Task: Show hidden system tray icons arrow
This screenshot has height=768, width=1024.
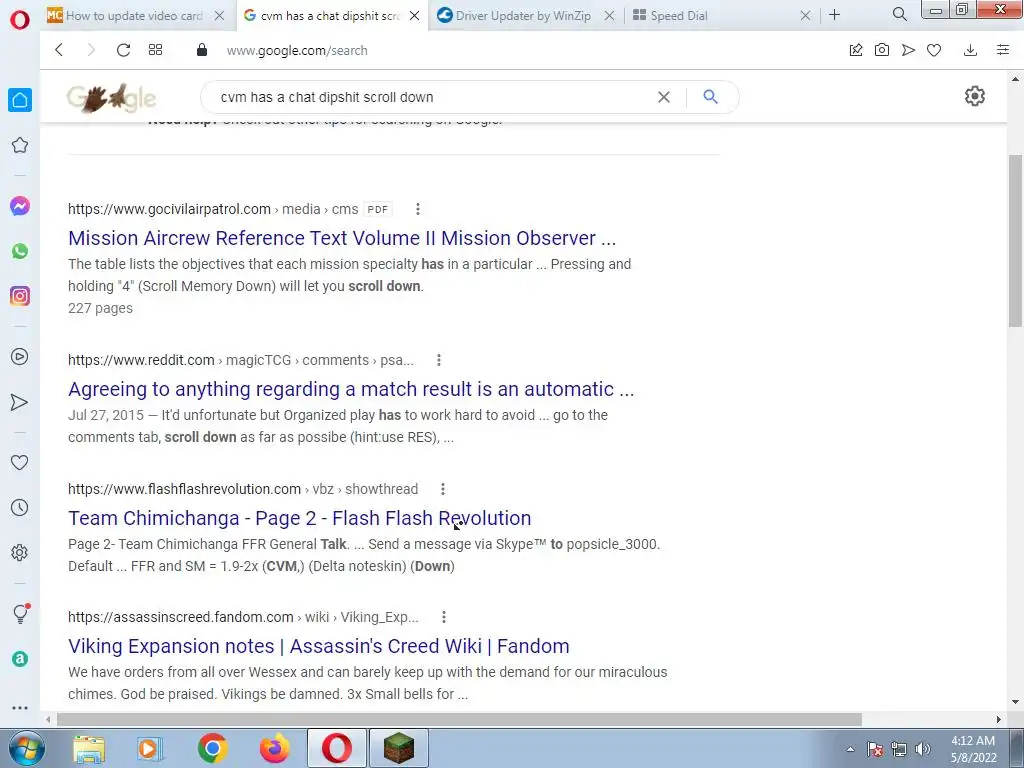Action: point(850,749)
